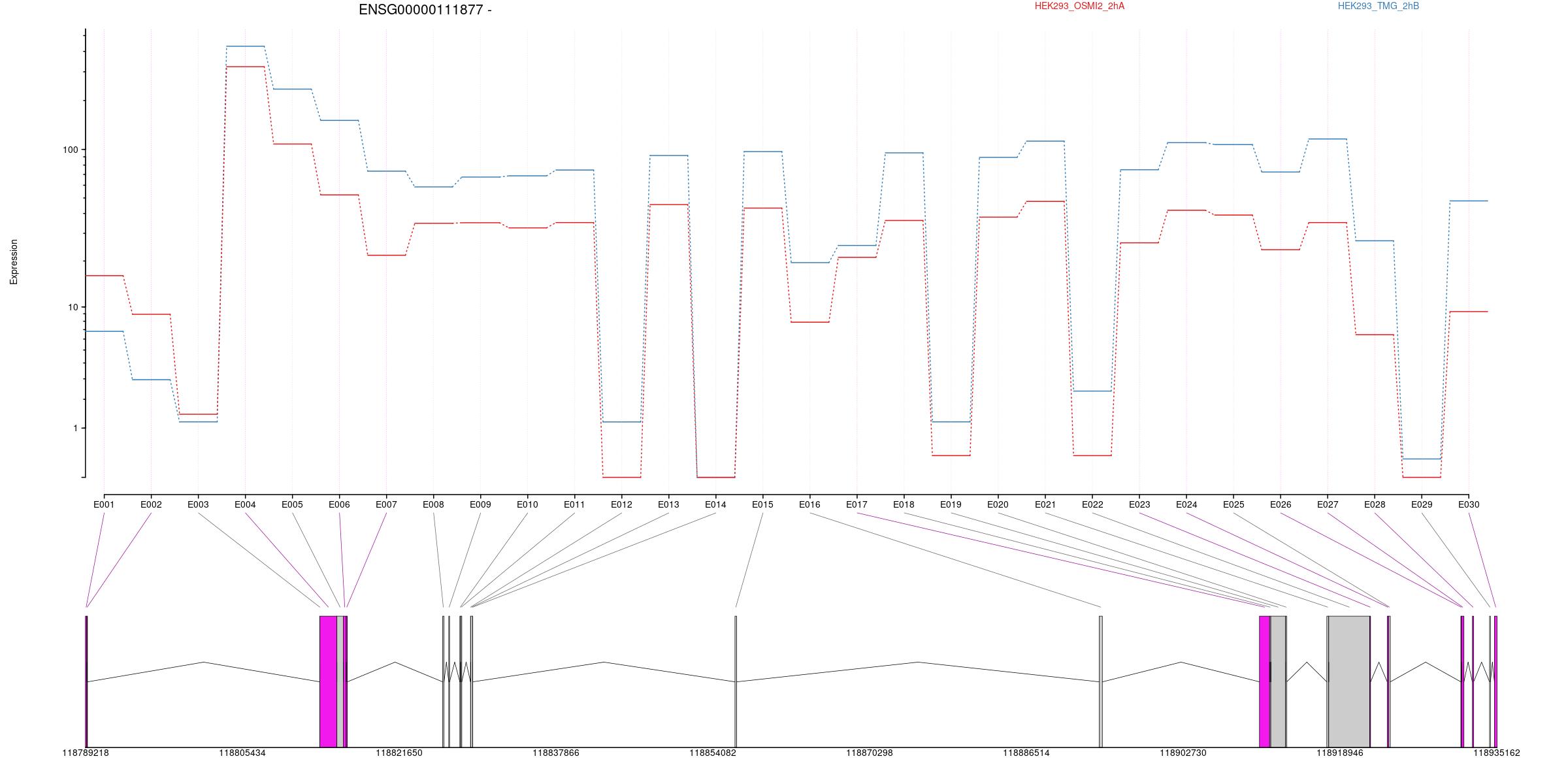Click the blue expression segment above E030
The image size is (1568, 784).
1469,201
